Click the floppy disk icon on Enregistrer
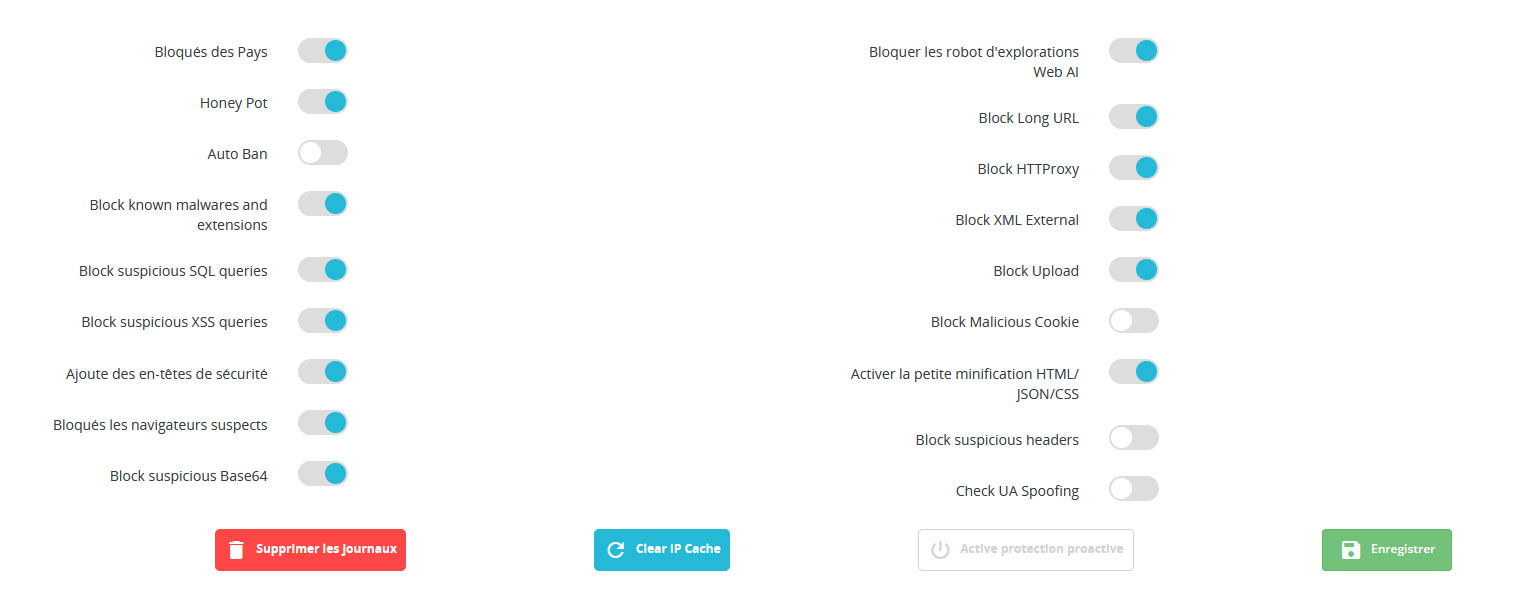This screenshot has height=597, width=1514. tap(1350, 550)
